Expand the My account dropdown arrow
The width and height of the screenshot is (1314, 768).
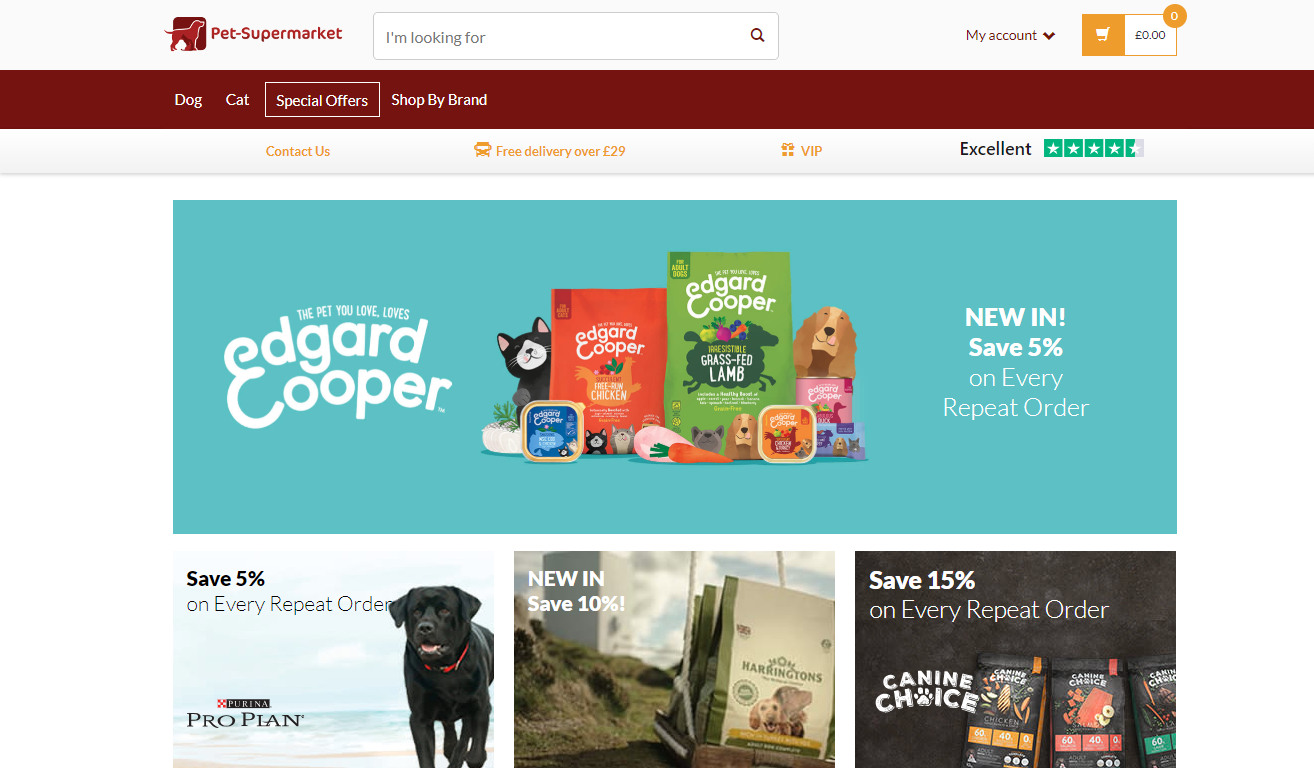point(1049,36)
